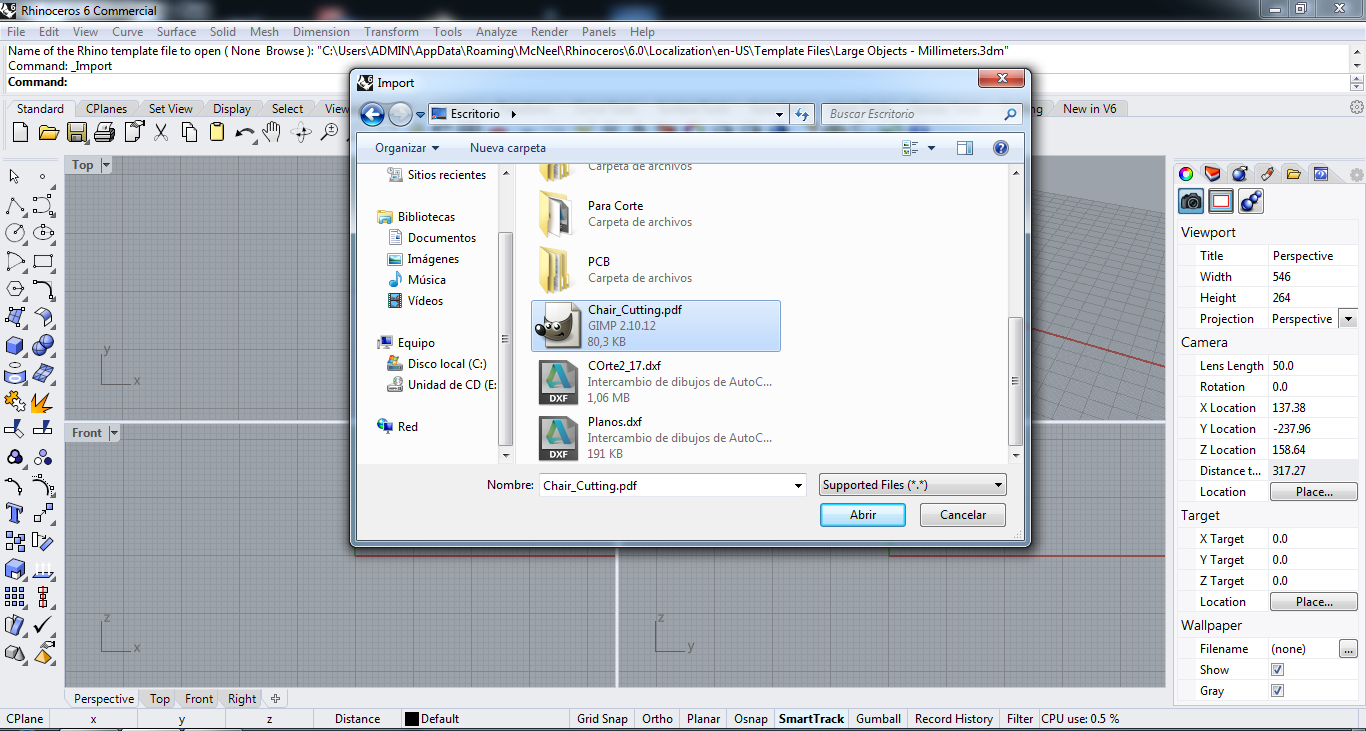Toggle Planar mode in status bar

(x=704, y=719)
